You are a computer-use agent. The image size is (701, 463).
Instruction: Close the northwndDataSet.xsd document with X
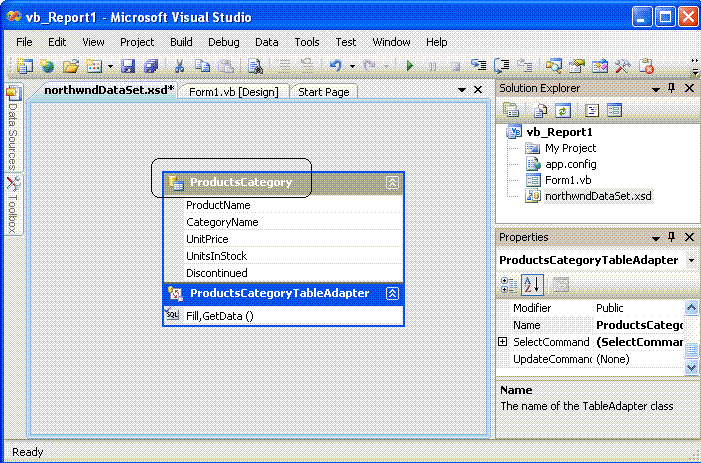tap(478, 90)
